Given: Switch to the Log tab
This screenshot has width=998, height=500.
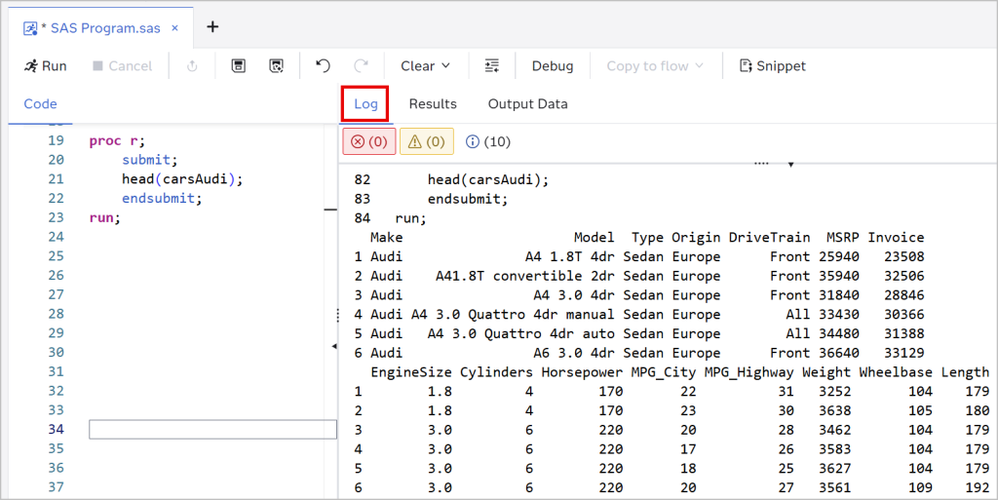Looking at the screenshot, I should 365,104.
